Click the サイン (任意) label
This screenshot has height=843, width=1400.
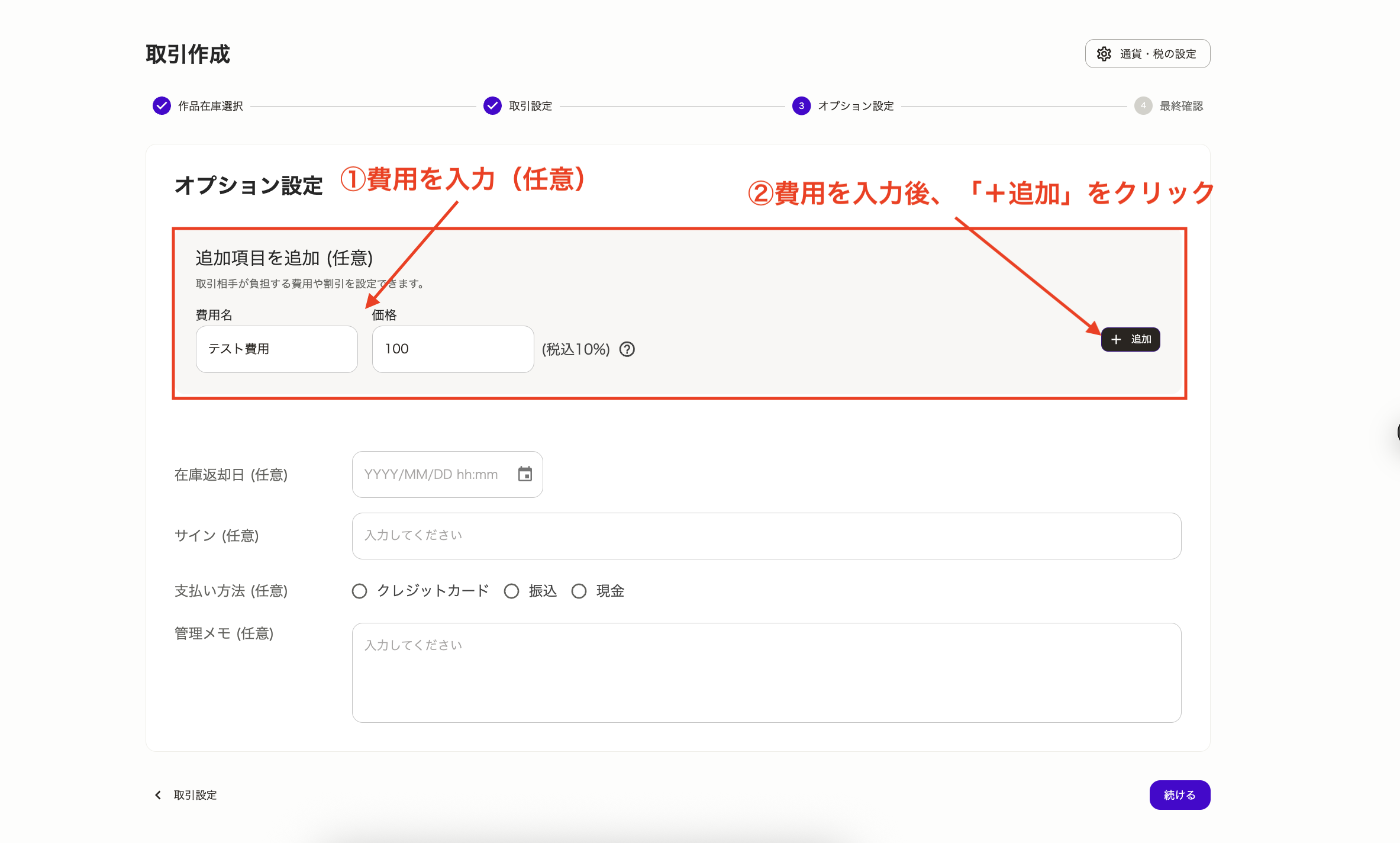tap(217, 536)
